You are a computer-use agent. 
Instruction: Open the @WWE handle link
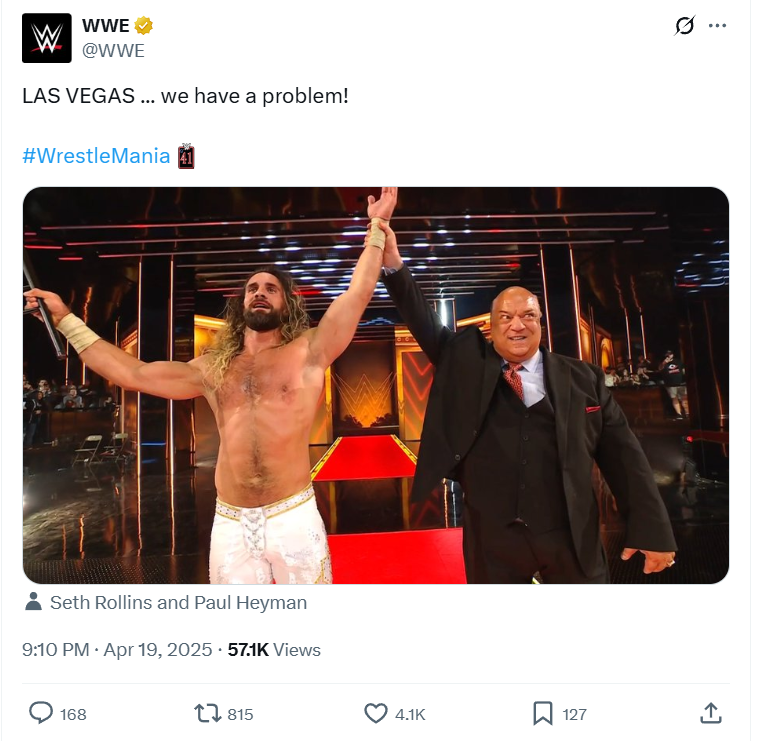113,50
